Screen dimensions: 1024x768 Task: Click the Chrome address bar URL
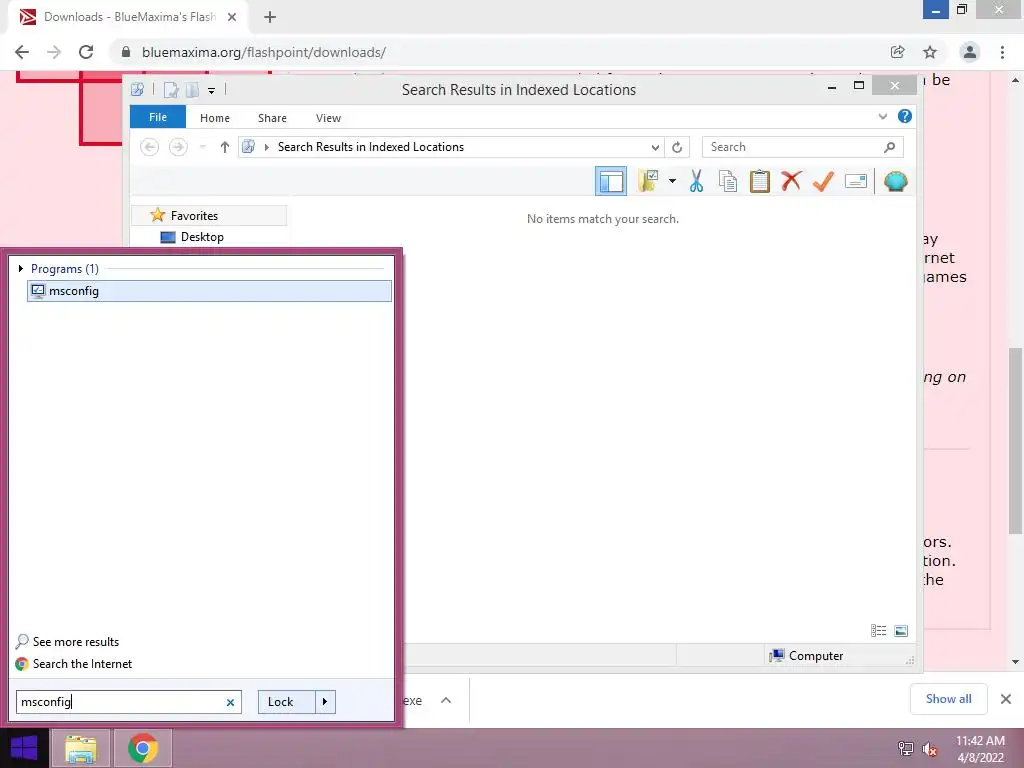(x=264, y=52)
